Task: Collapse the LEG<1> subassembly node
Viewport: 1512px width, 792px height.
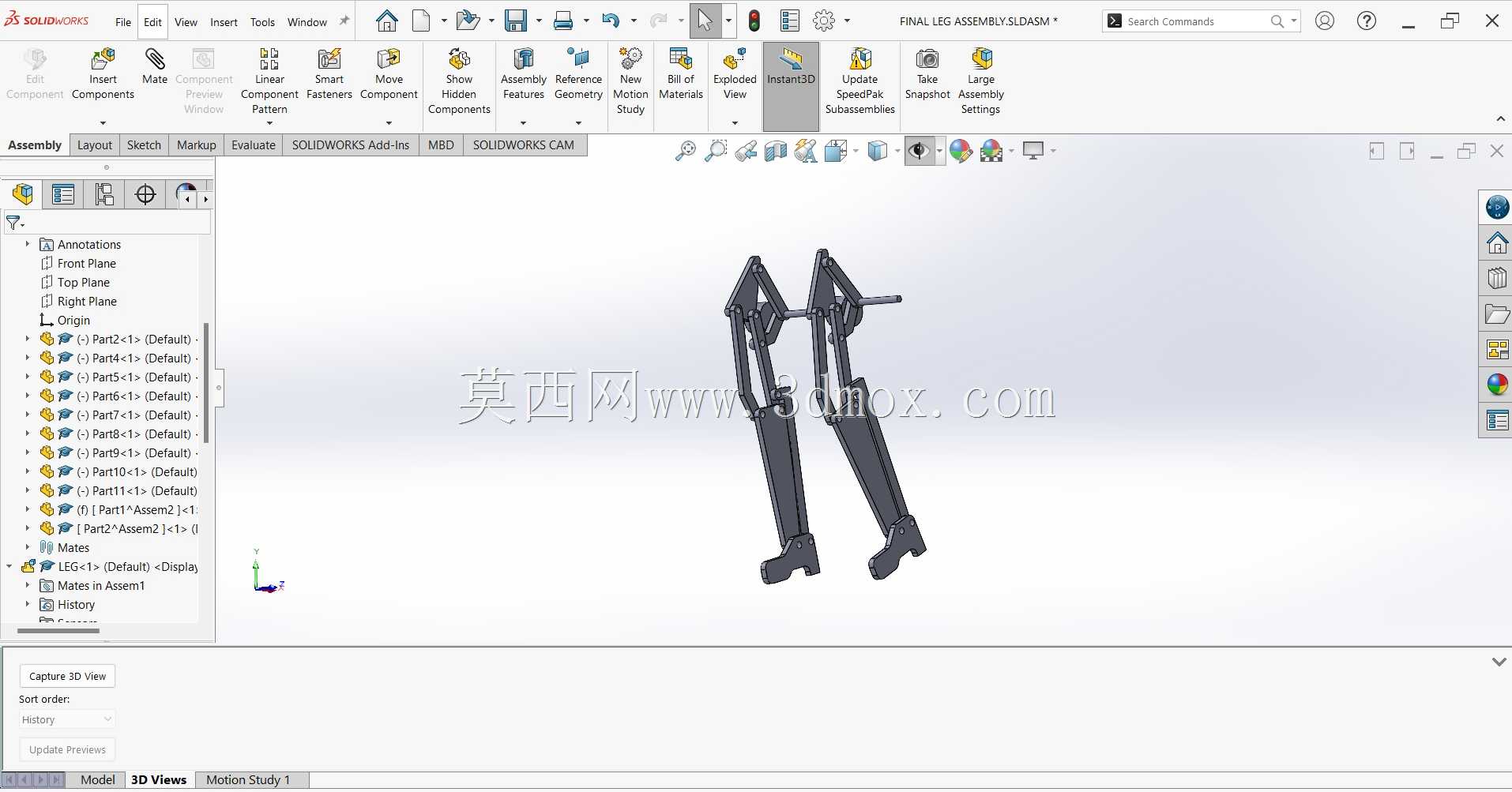Action: click(9, 567)
